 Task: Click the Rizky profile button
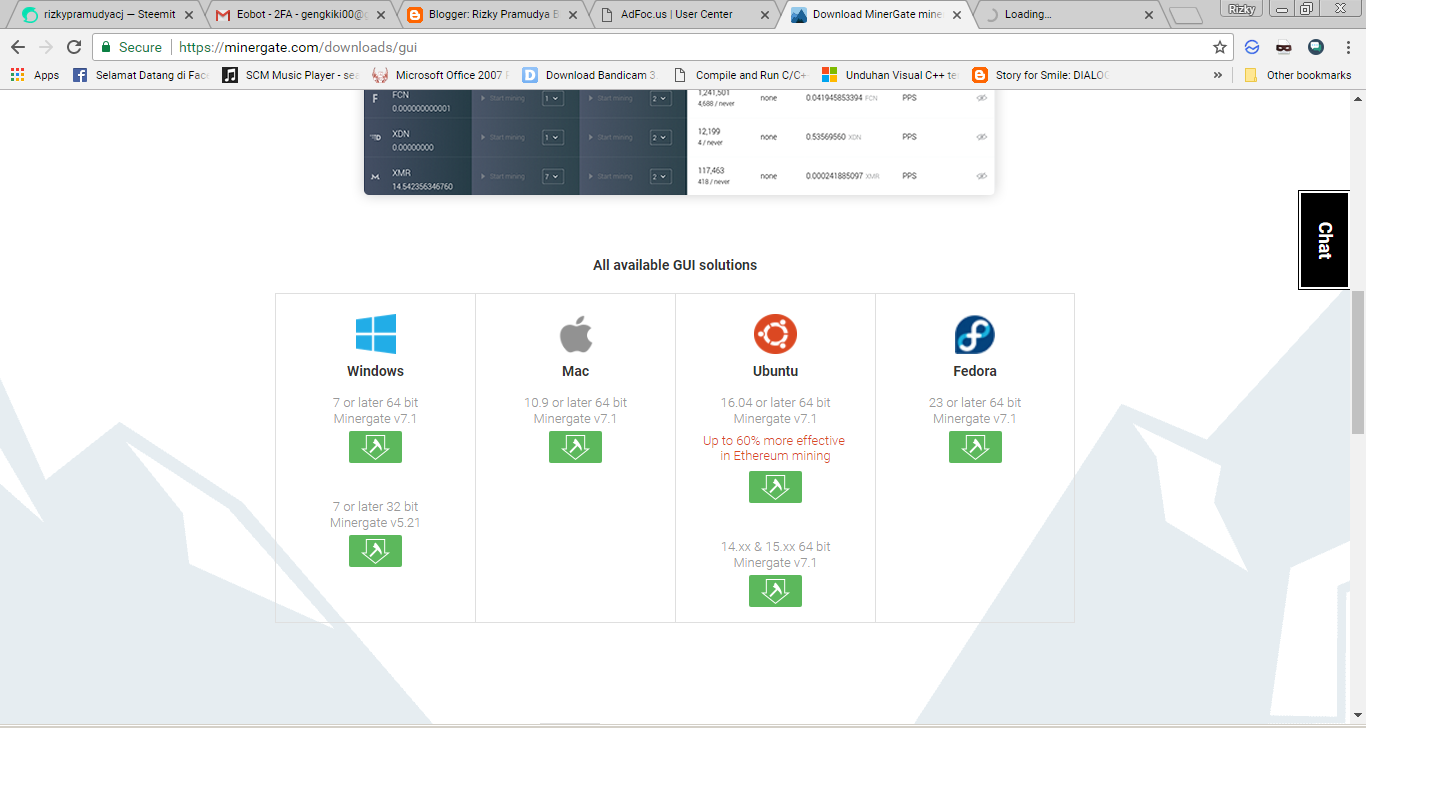1241,9
